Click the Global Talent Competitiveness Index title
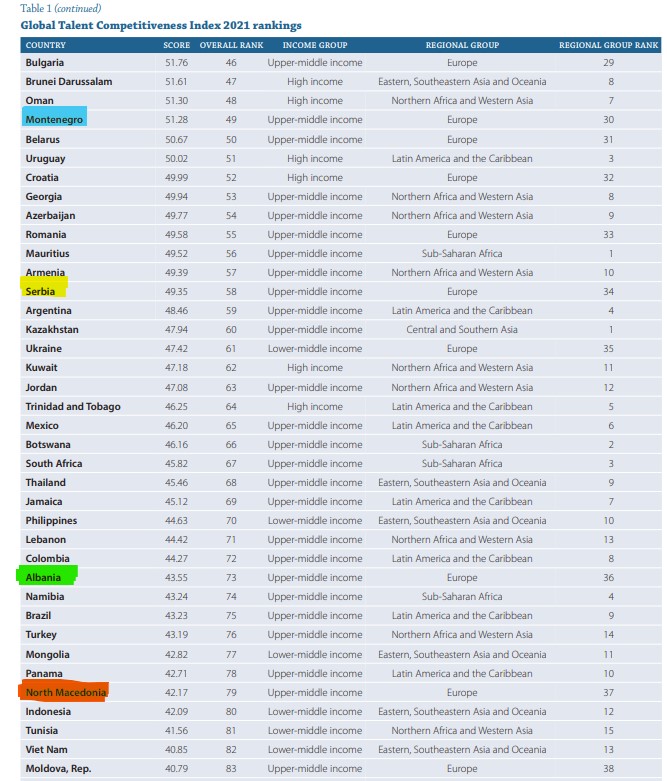Image resolution: width=667 pixels, height=781 pixels. click(160, 25)
